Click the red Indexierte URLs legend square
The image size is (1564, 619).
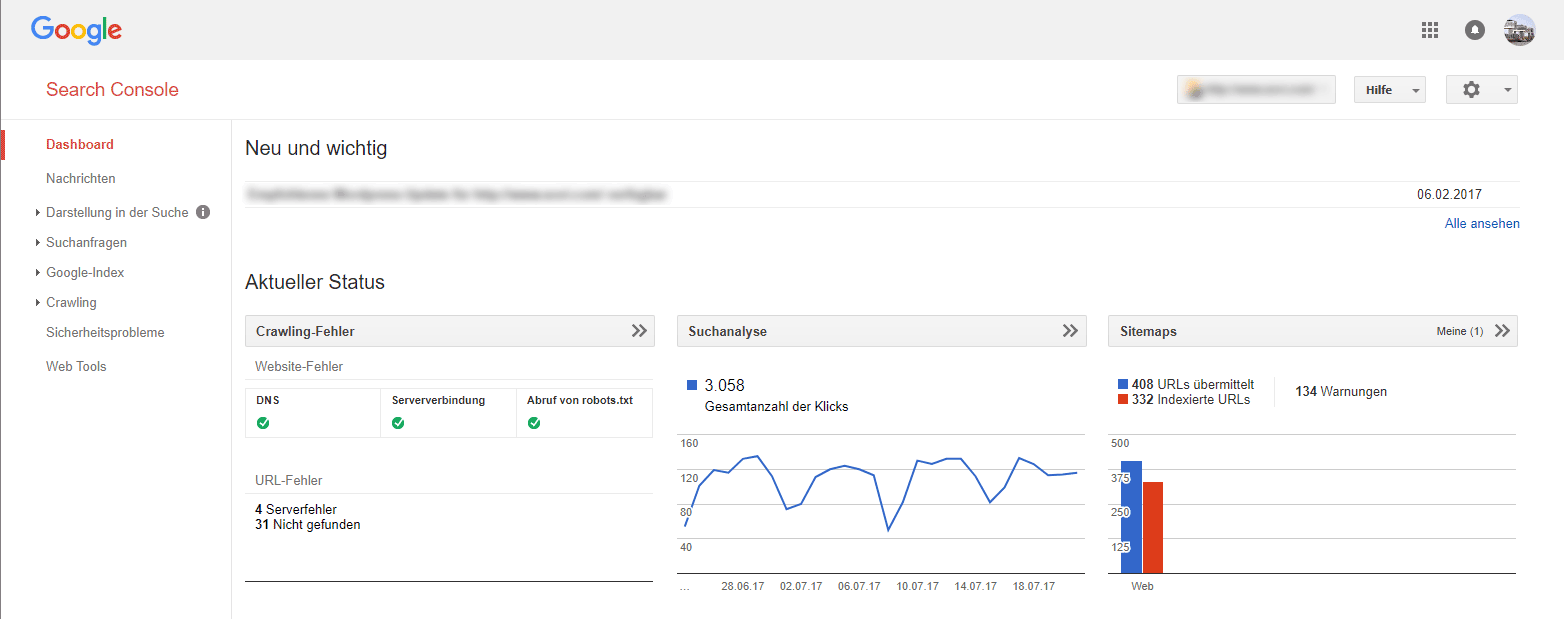(1124, 400)
